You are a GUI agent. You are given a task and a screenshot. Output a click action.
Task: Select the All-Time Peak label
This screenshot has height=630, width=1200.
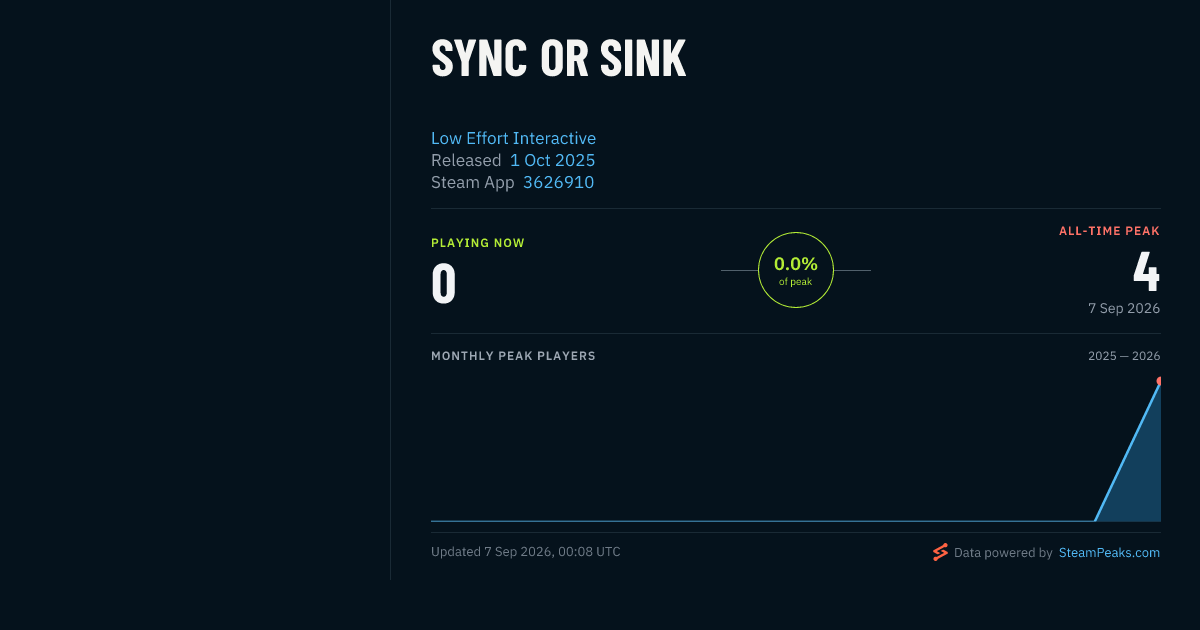tap(1109, 231)
